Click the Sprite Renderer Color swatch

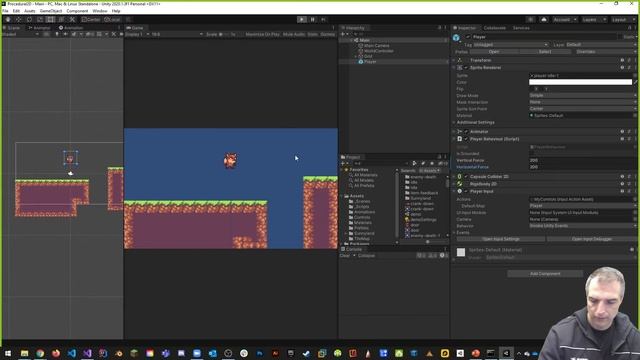coord(580,82)
